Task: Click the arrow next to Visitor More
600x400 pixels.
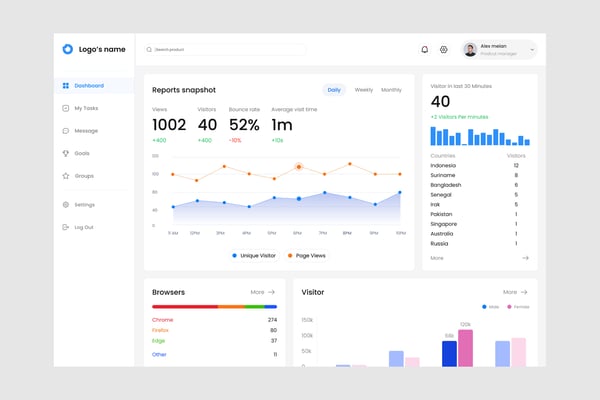Action: pyautogui.click(x=524, y=292)
